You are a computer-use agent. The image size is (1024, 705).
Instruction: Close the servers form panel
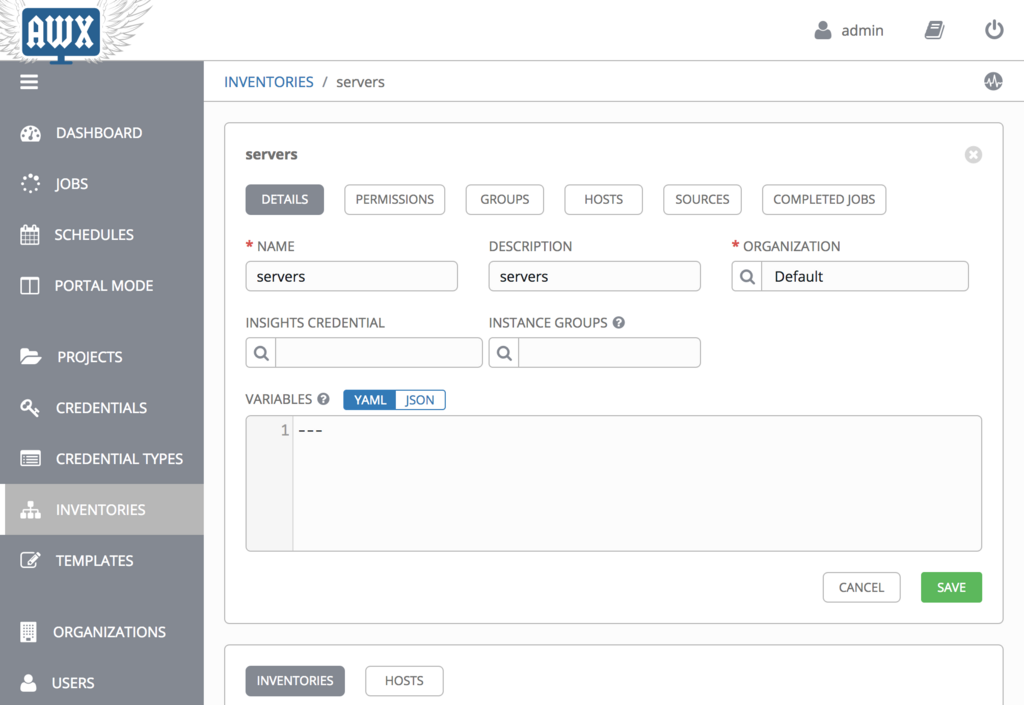[x=973, y=155]
